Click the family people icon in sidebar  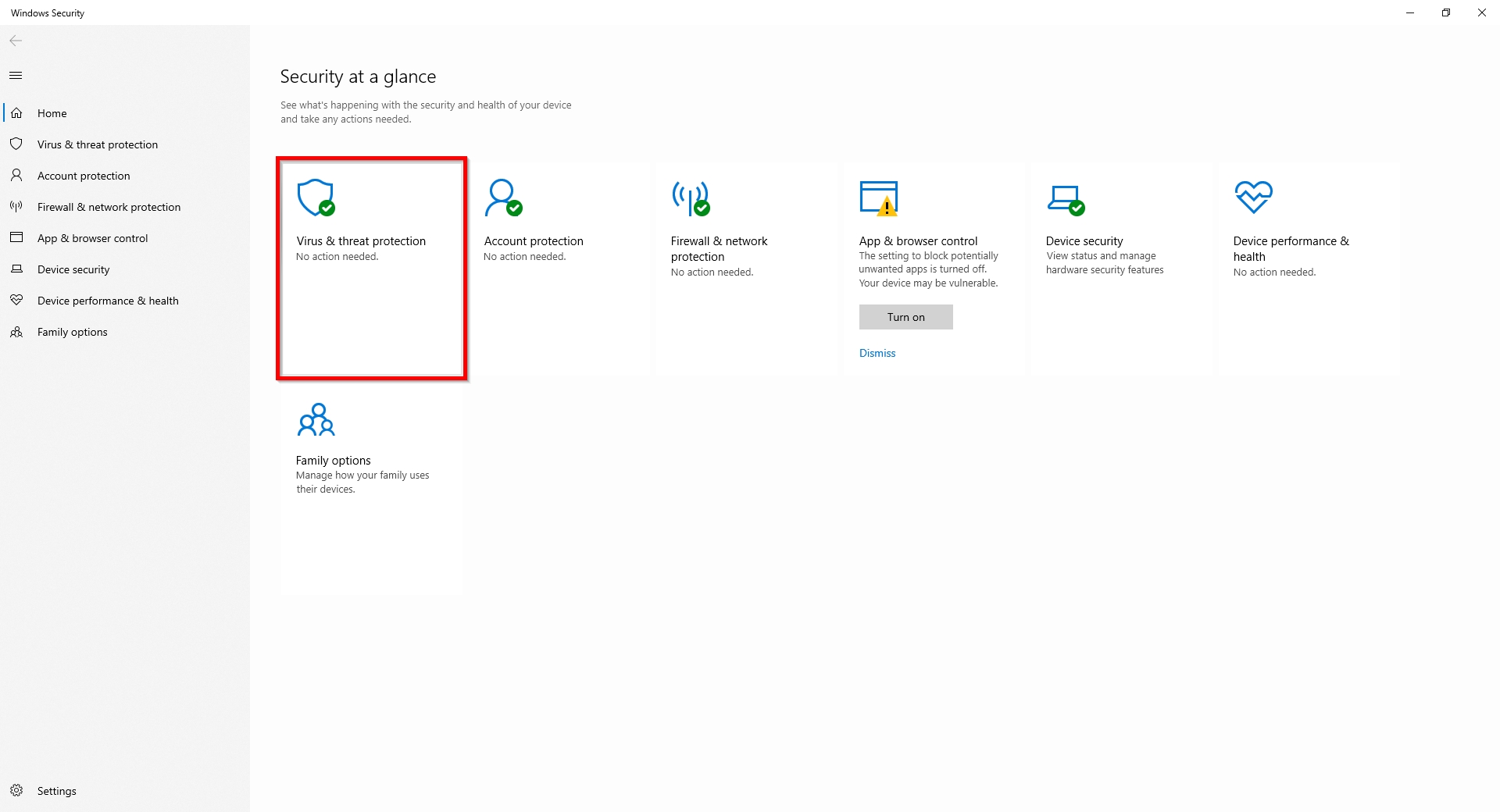tap(16, 332)
